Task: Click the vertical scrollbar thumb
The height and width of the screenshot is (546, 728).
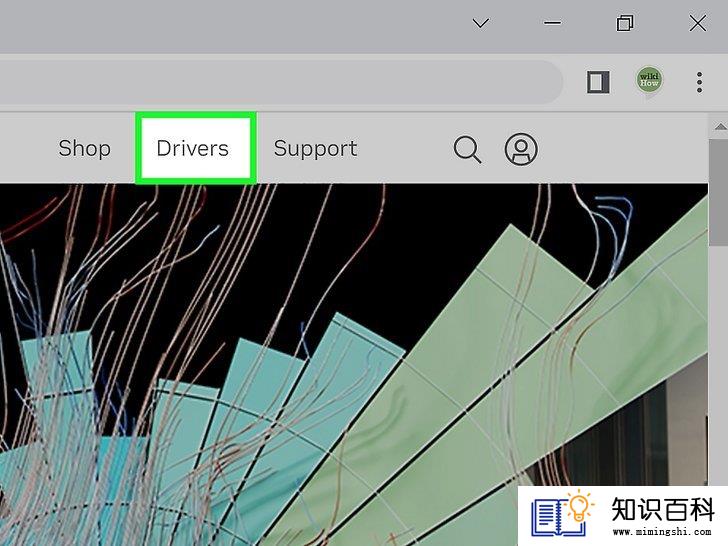Action: [x=719, y=193]
